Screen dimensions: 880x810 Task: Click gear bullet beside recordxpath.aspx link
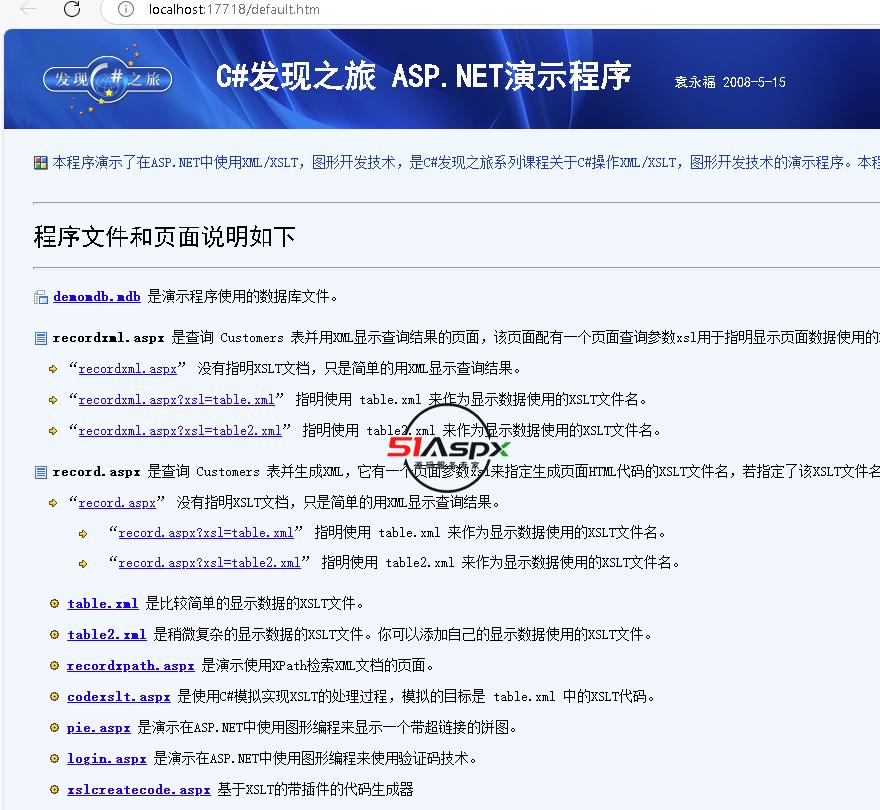(54, 666)
